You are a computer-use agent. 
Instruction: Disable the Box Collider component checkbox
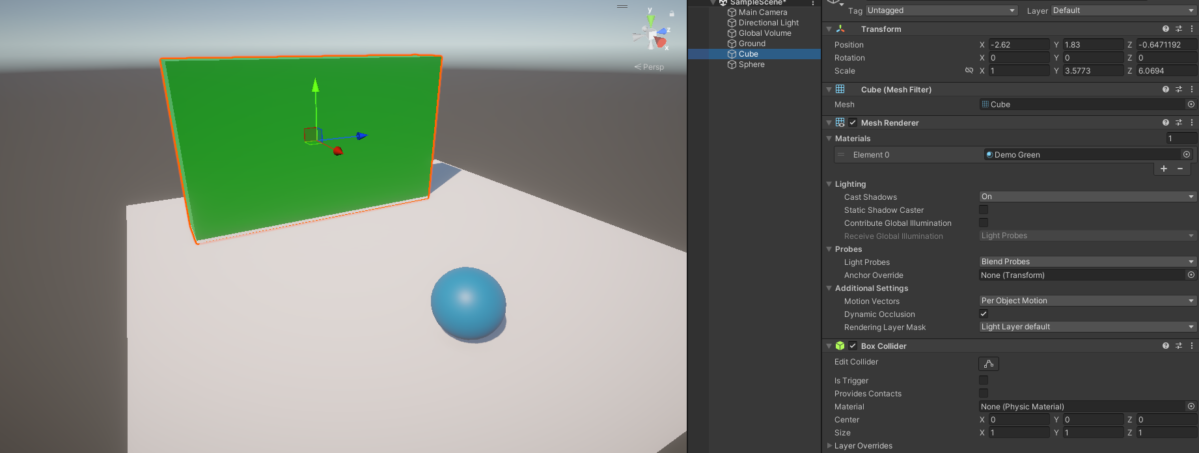point(853,346)
